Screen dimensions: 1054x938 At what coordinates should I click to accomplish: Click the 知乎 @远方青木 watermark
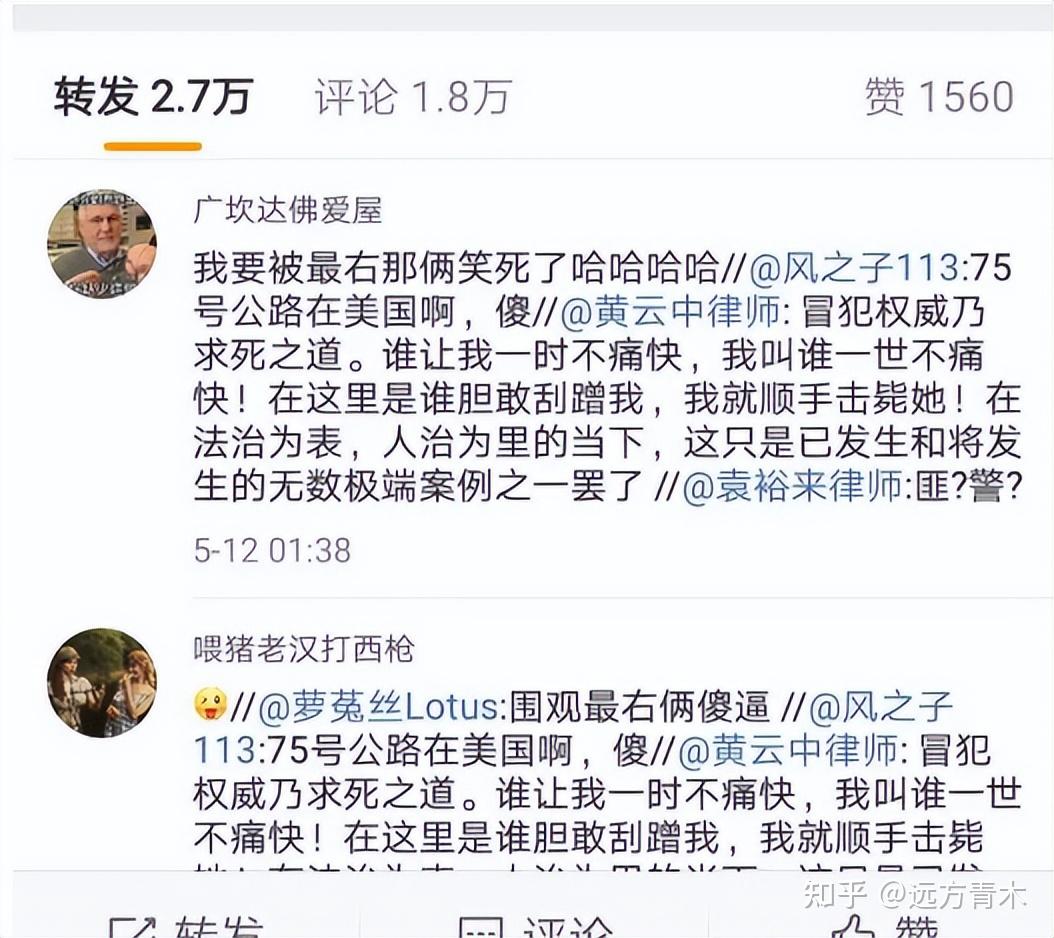pos(915,895)
